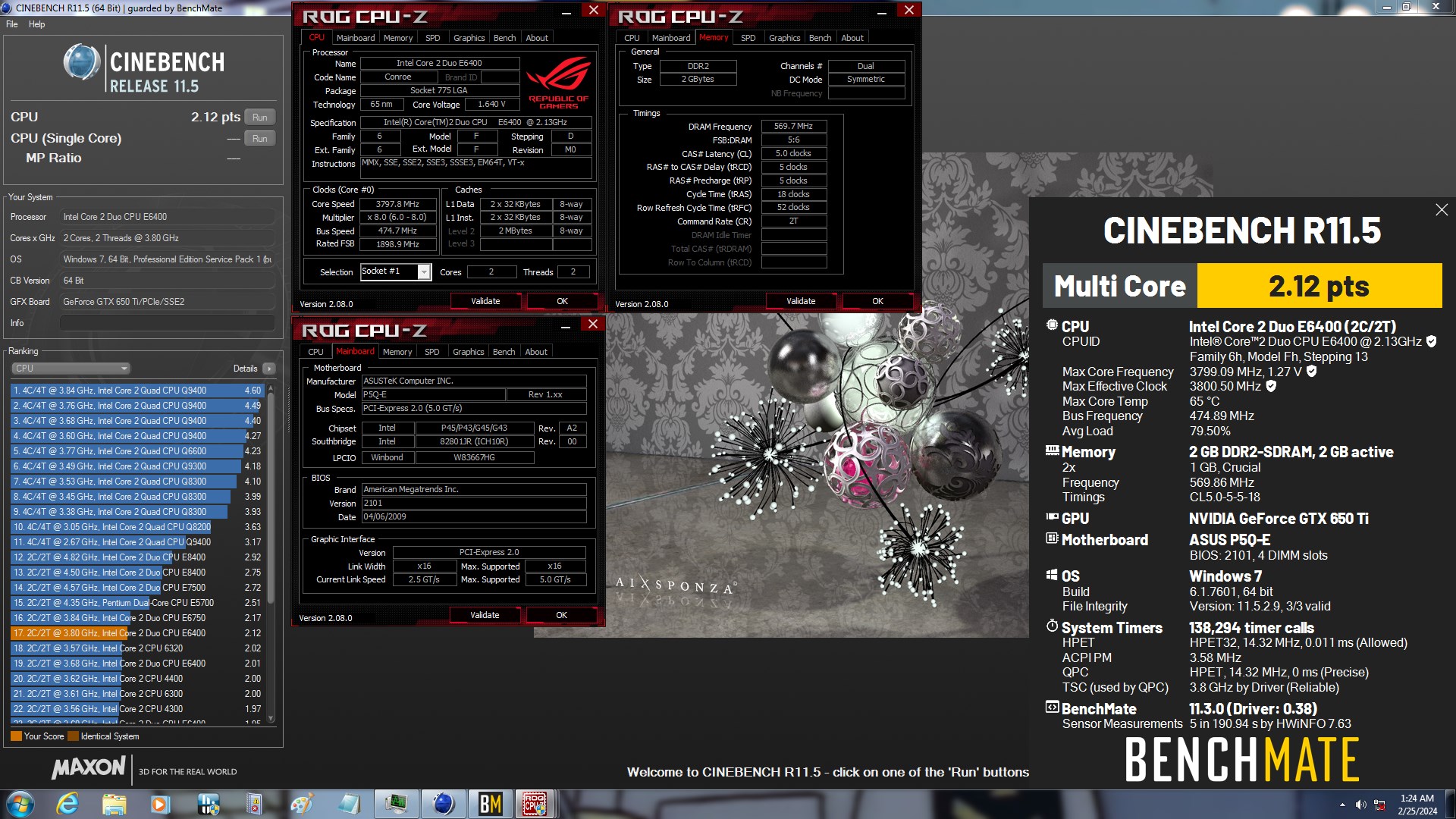Click Validate in CPU-Z CPU window
Image resolution: width=1456 pixels, height=819 pixels.
coord(485,301)
